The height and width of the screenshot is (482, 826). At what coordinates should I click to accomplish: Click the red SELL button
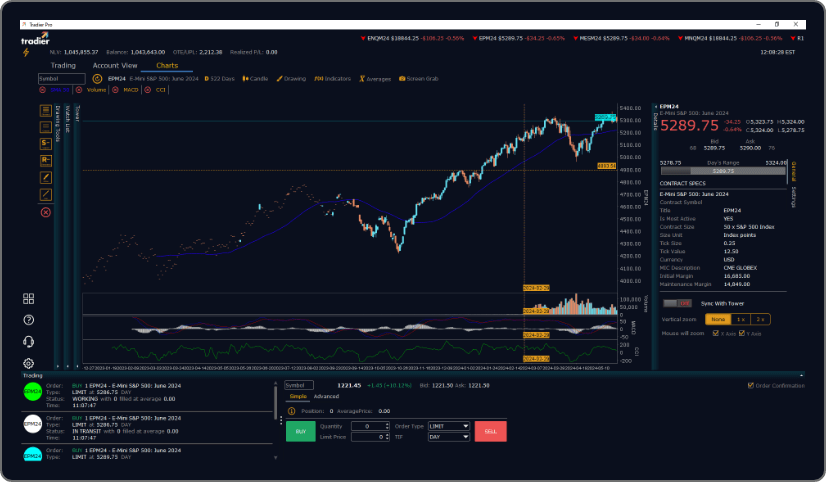490,431
